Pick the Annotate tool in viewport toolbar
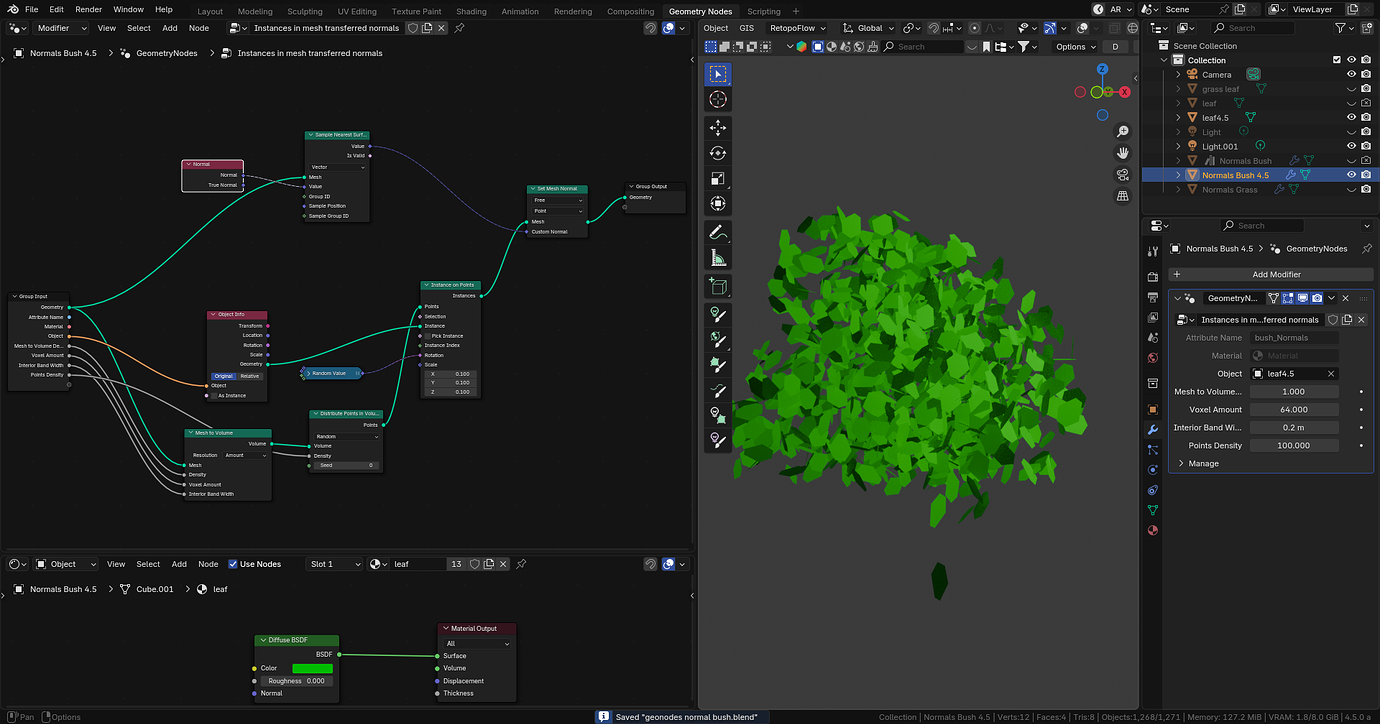The width and height of the screenshot is (1380, 724). click(717, 232)
